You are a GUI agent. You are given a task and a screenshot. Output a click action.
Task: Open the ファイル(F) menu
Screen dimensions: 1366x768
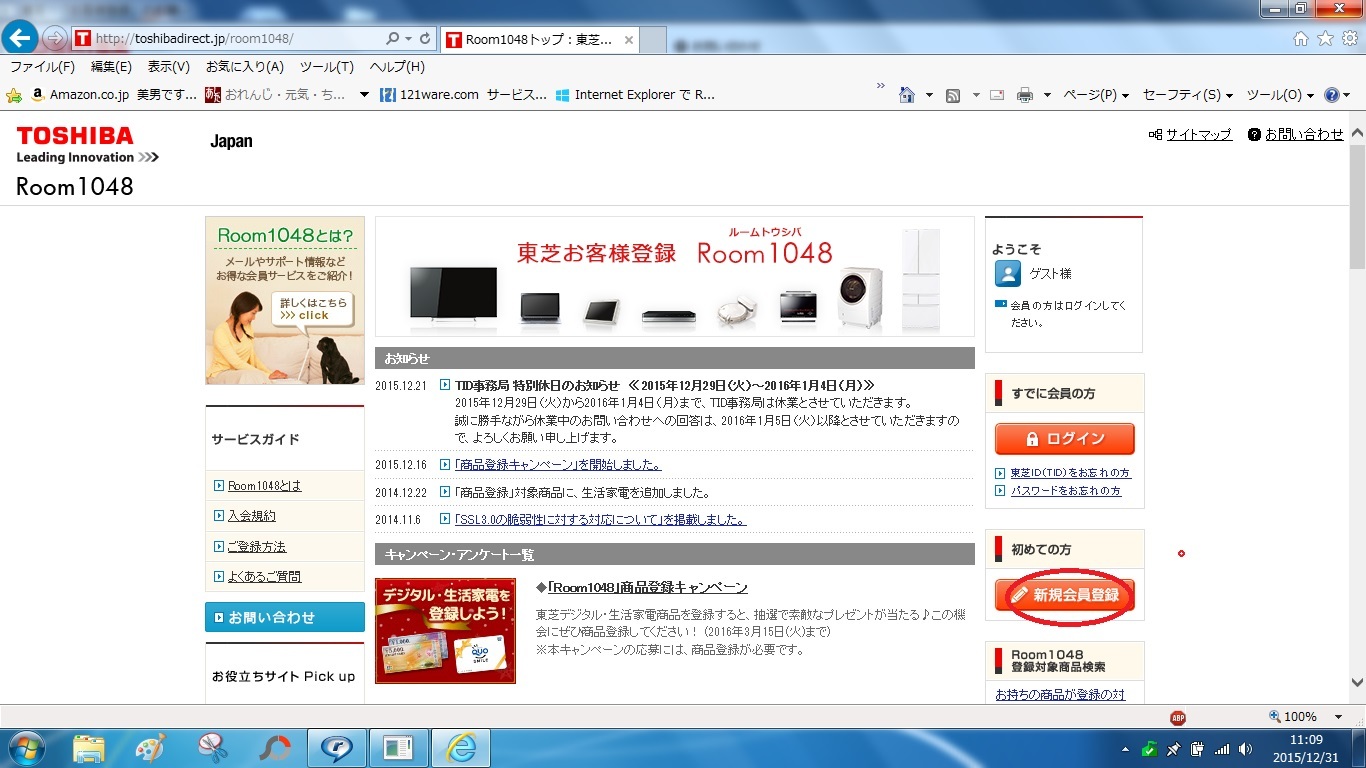(x=42, y=67)
